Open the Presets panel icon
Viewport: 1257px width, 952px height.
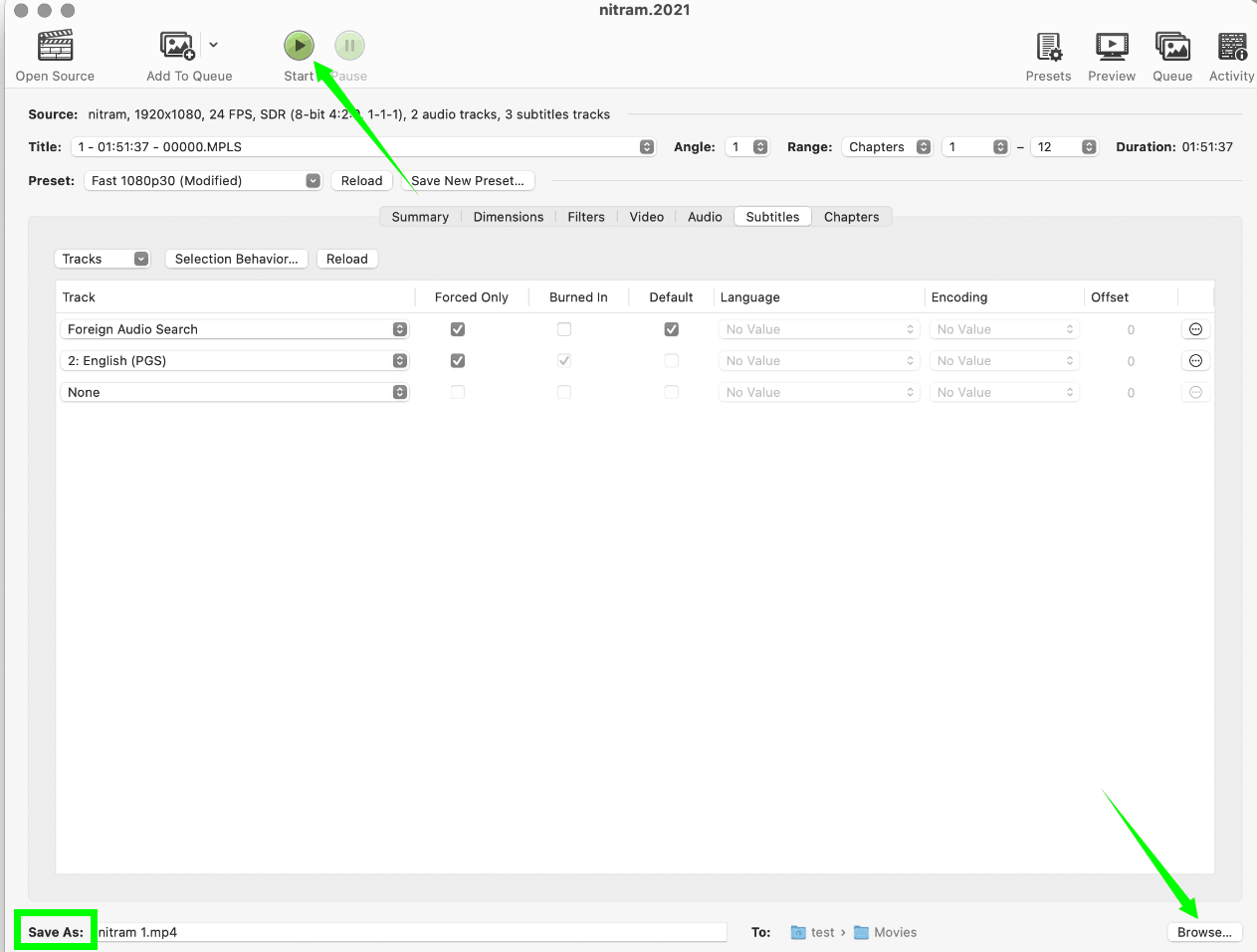point(1048,47)
